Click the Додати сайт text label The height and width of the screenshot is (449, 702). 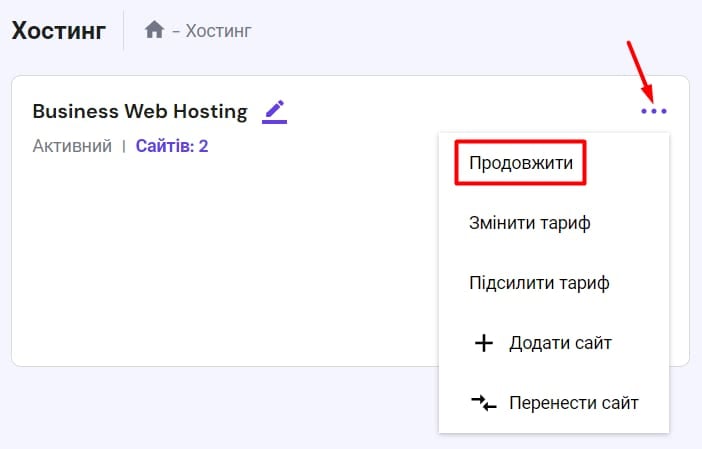pos(560,343)
